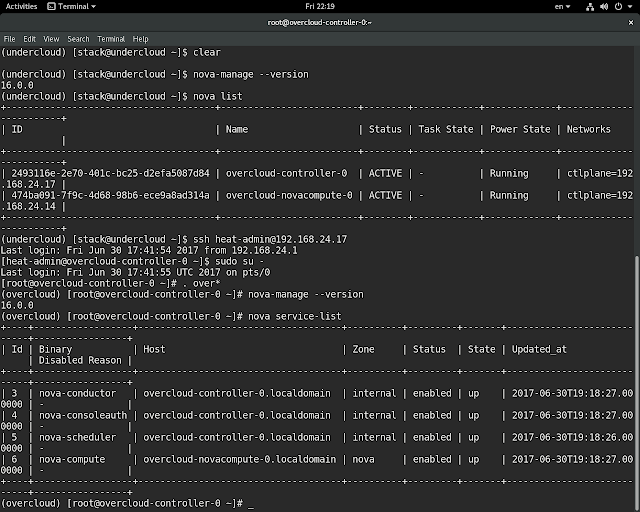This screenshot has height=512, width=640.
Task: Click the Task State column header
Action: point(446,129)
